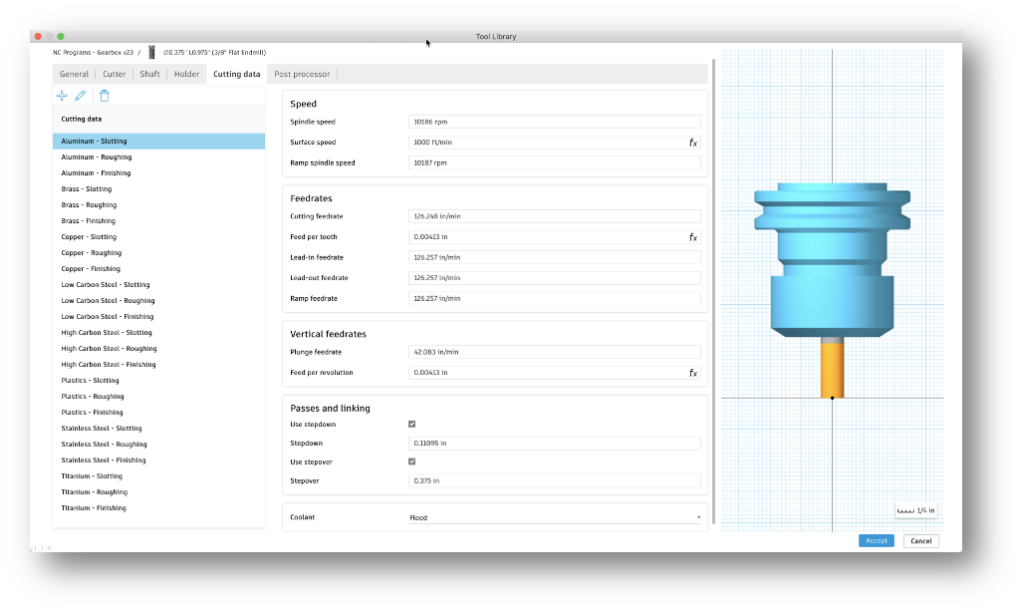Image resolution: width=1024 pixels, height=614 pixels.
Task: Click the trash icon to delete cutting data
Action: click(x=104, y=95)
